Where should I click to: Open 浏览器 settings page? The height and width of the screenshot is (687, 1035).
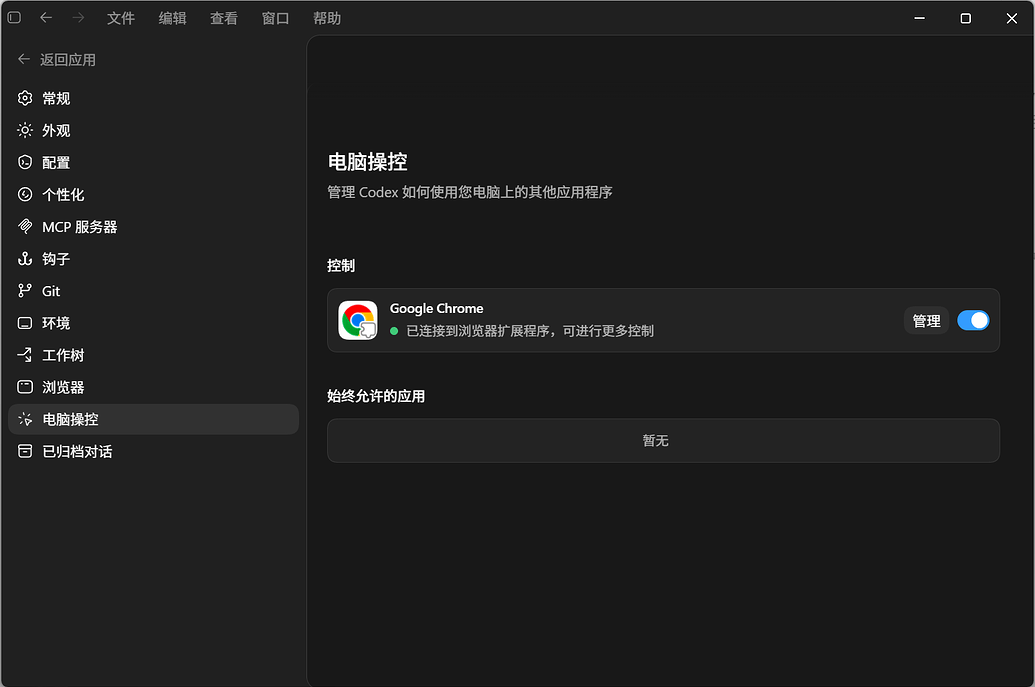pyautogui.click(x=153, y=387)
